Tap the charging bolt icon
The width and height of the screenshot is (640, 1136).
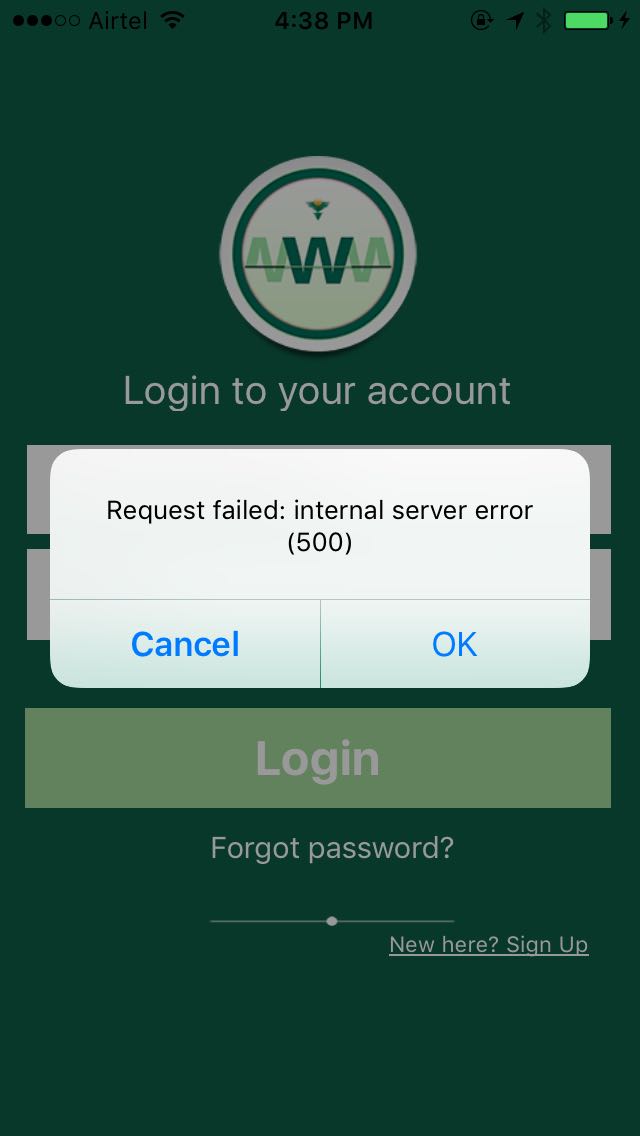click(x=625, y=20)
